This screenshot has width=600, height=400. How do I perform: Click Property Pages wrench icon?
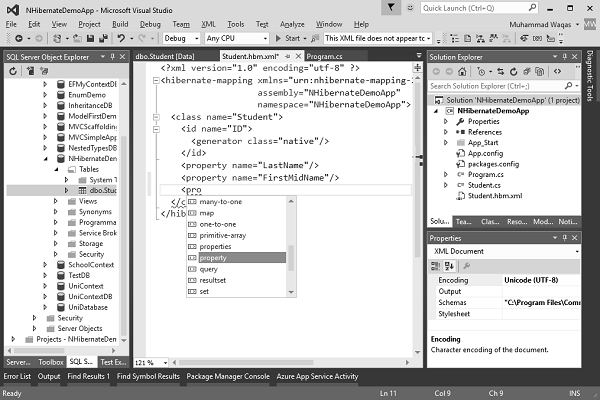point(466,266)
